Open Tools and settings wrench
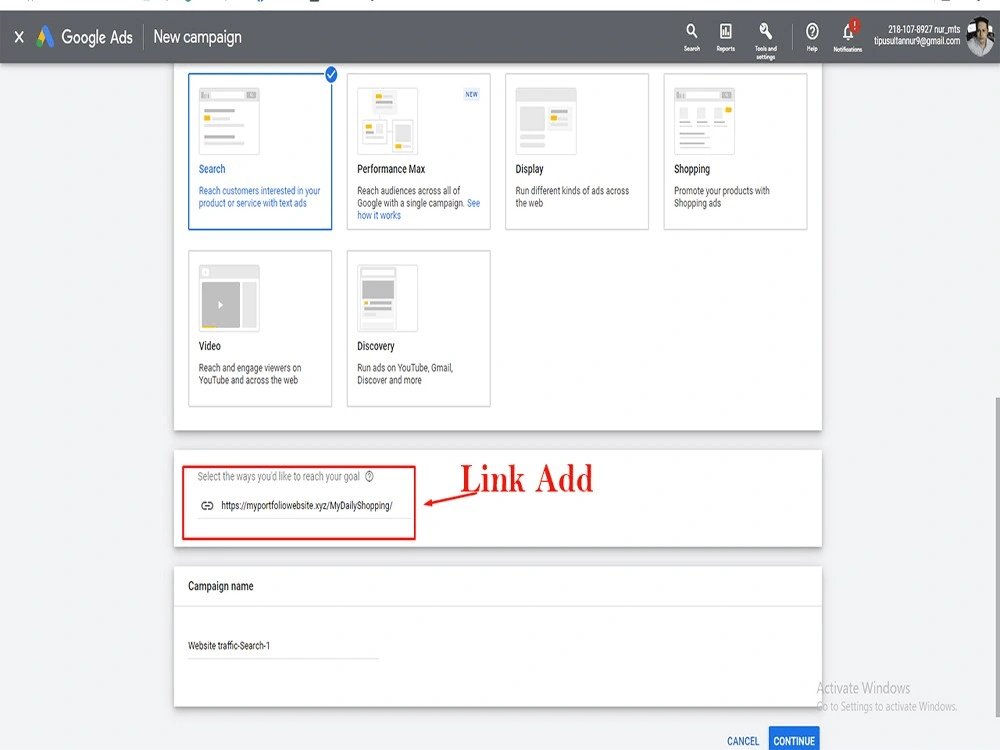 tap(765, 41)
